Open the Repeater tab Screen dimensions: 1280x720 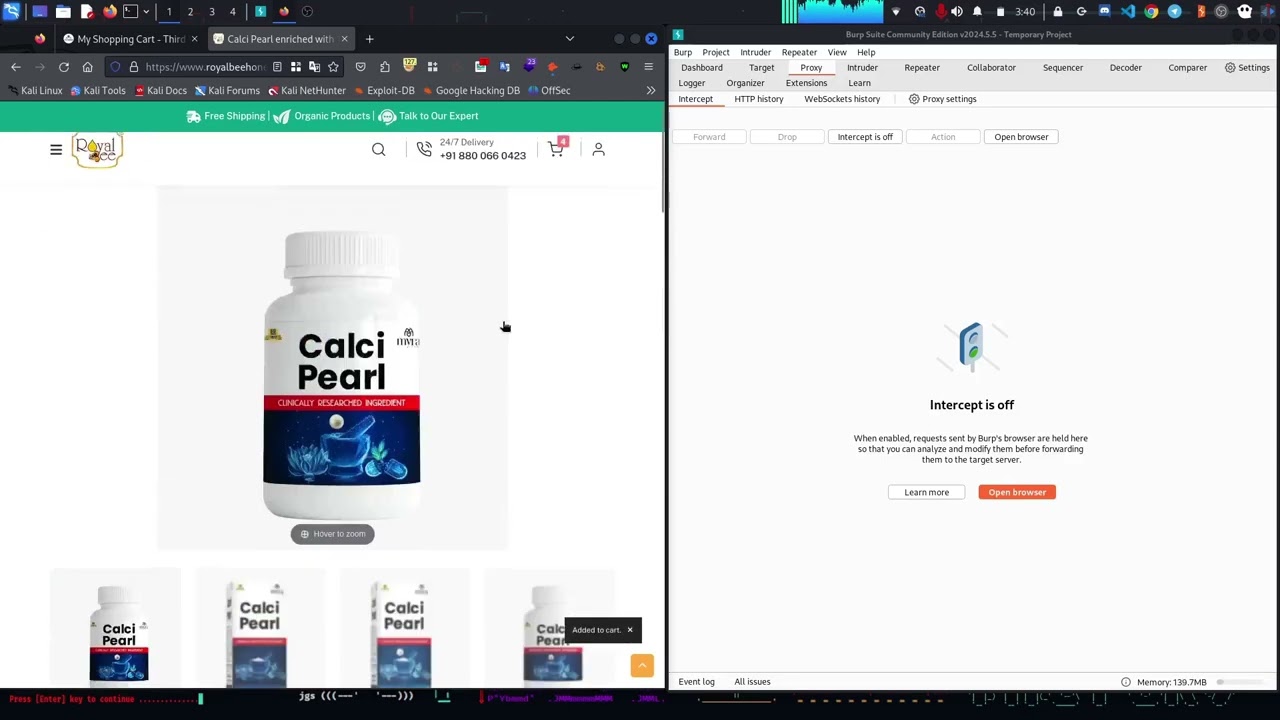click(x=922, y=68)
